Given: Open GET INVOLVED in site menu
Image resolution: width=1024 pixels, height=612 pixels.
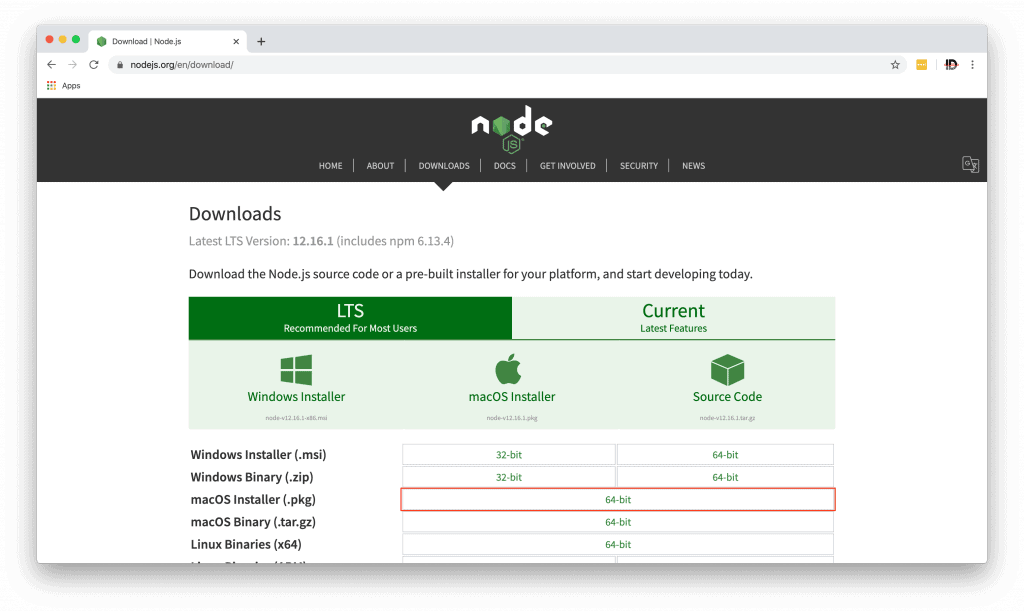Looking at the screenshot, I should [x=568, y=166].
